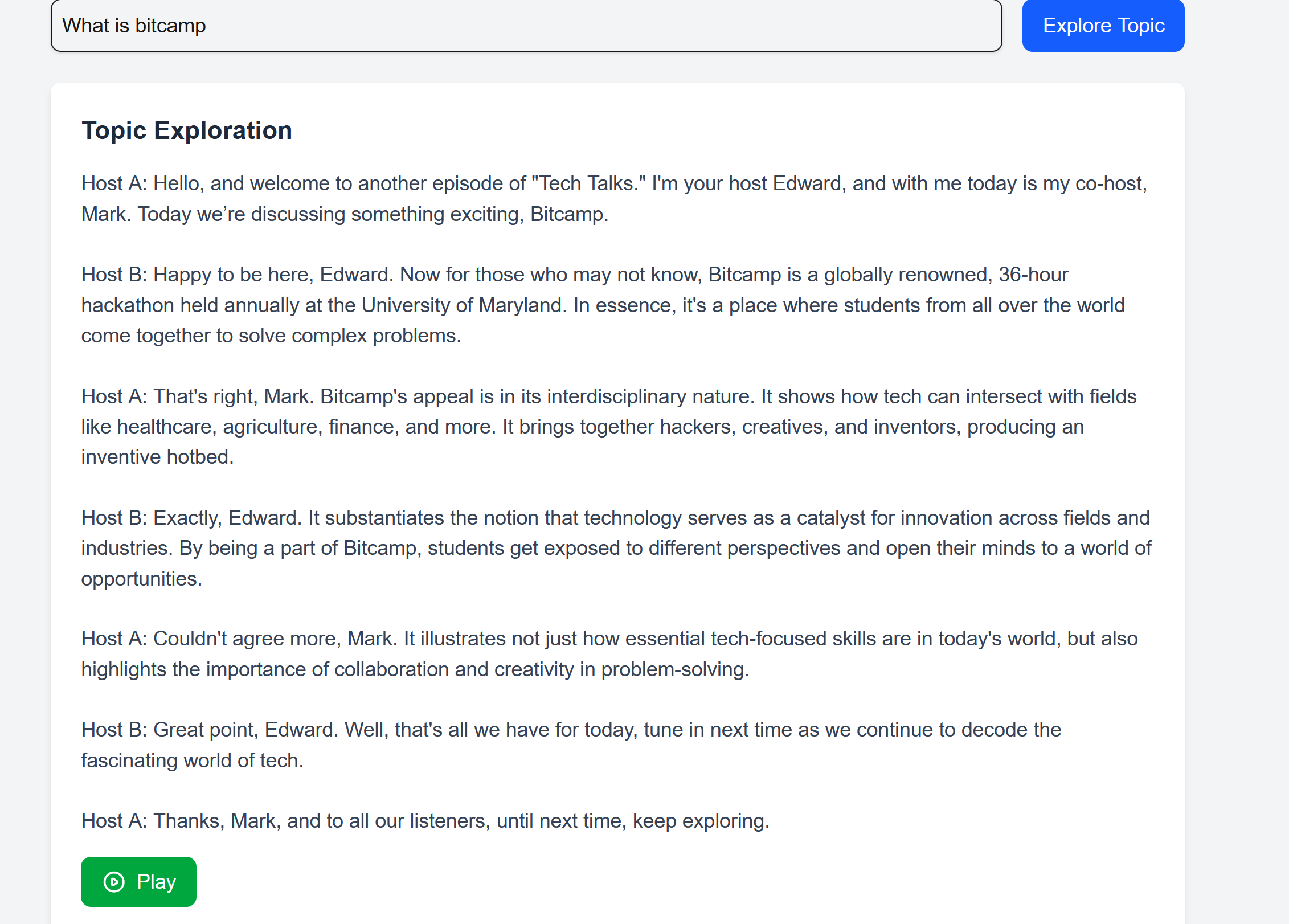The width and height of the screenshot is (1289, 924).
Task: Click the words "inventive hotbed"
Action: tap(157, 457)
